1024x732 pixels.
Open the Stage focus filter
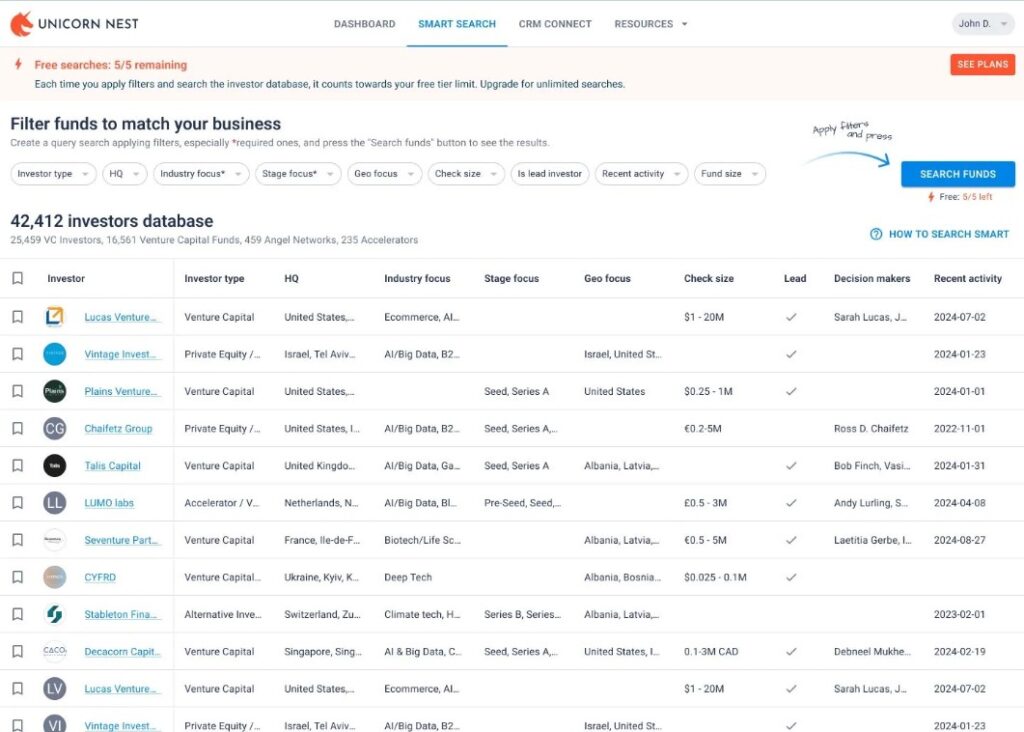click(298, 174)
